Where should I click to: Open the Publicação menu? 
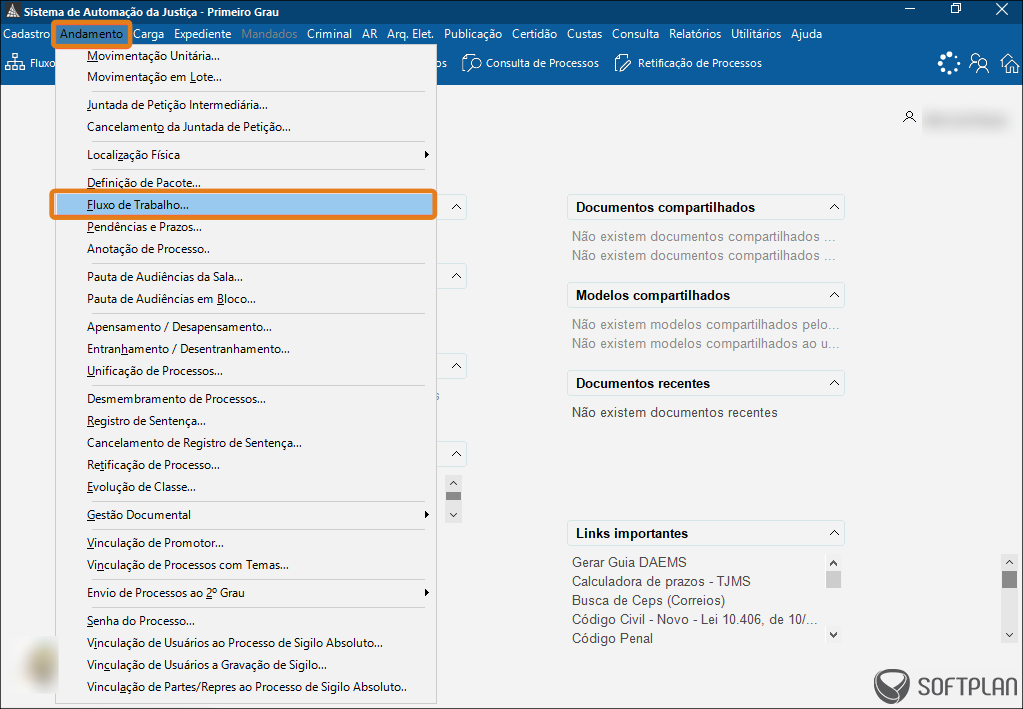(x=473, y=34)
